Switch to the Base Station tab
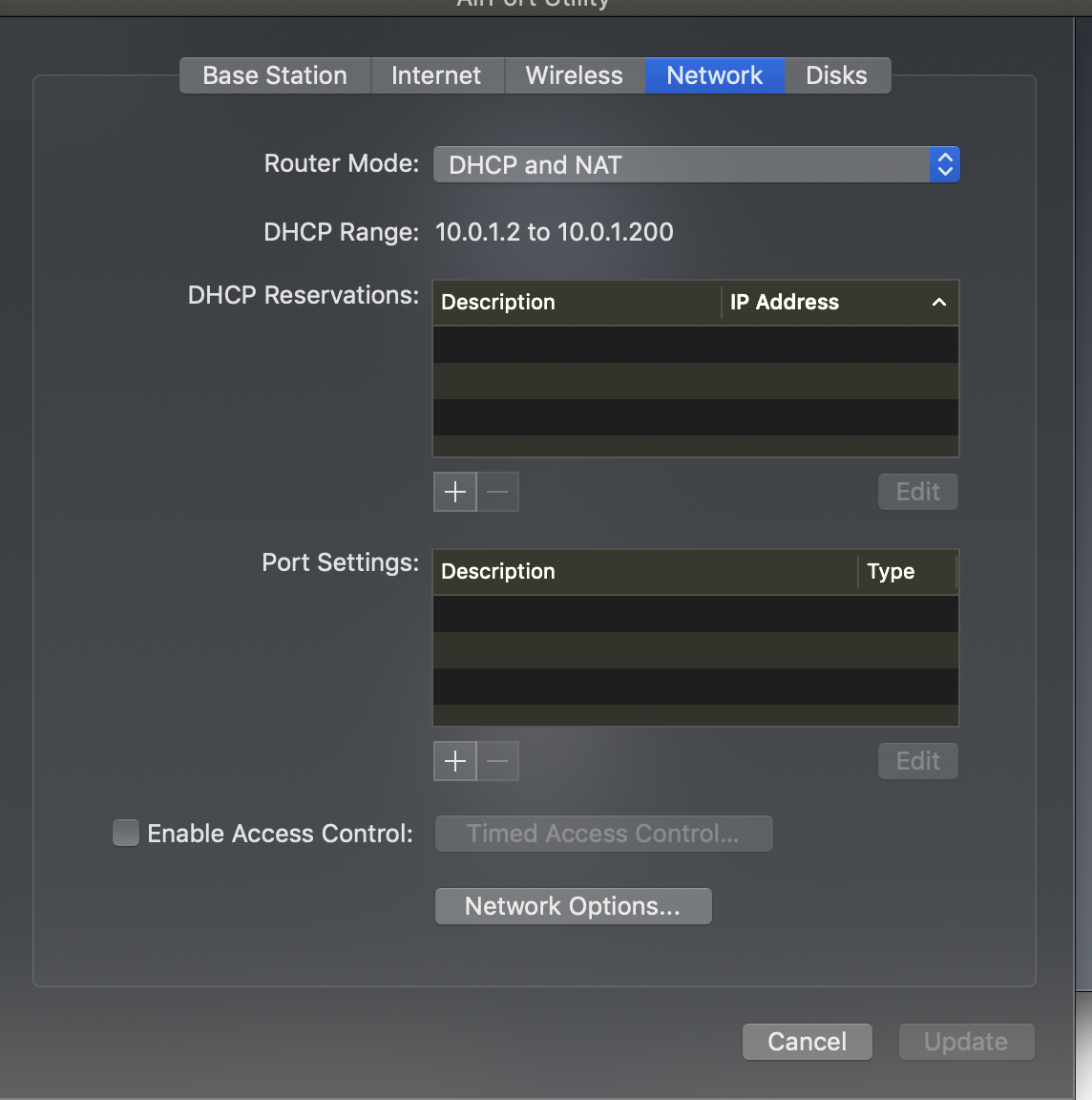Image resolution: width=1092 pixels, height=1100 pixels. pyautogui.click(x=275, y=75)
